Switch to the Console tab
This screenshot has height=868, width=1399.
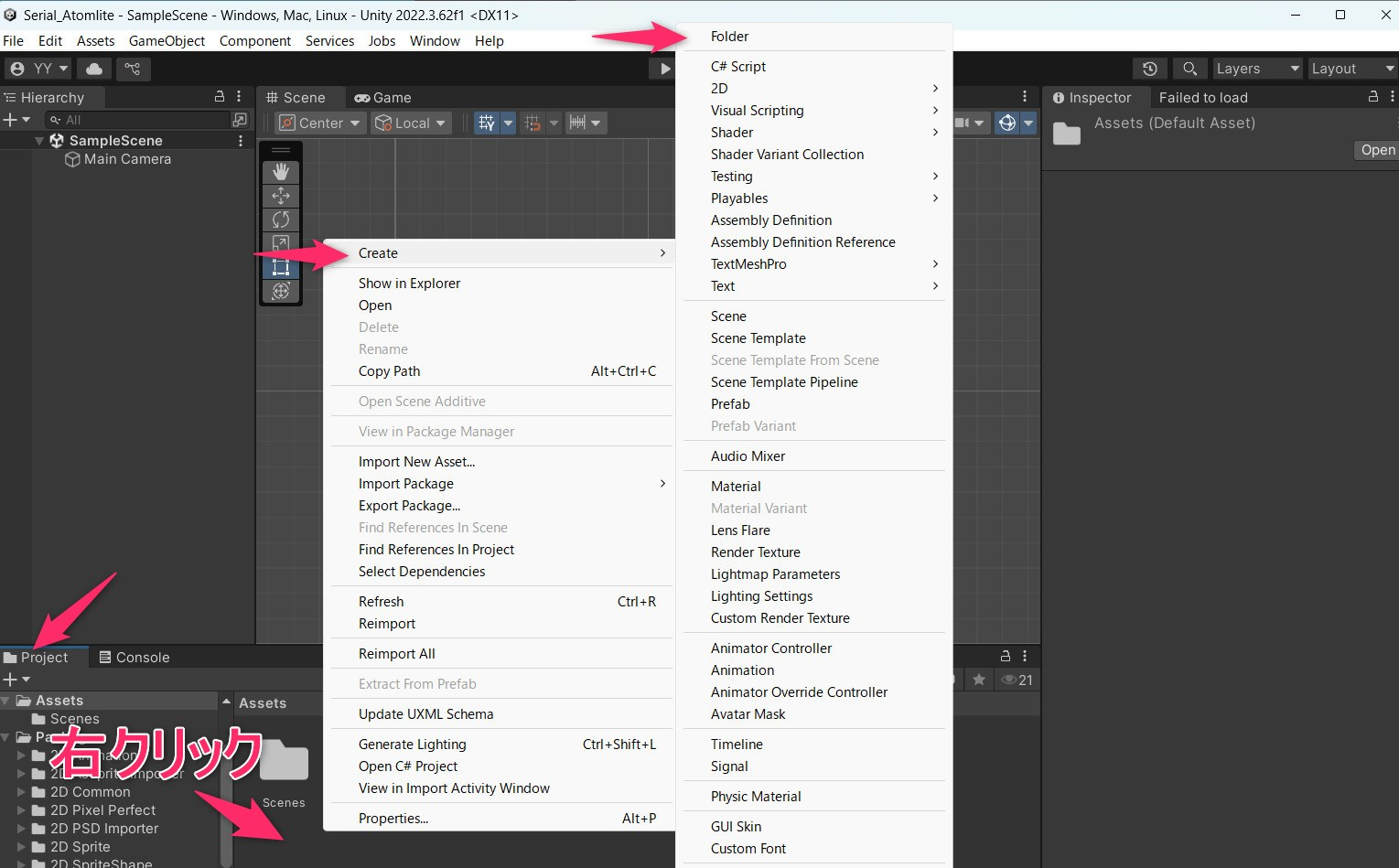click(x=135, y=657)
